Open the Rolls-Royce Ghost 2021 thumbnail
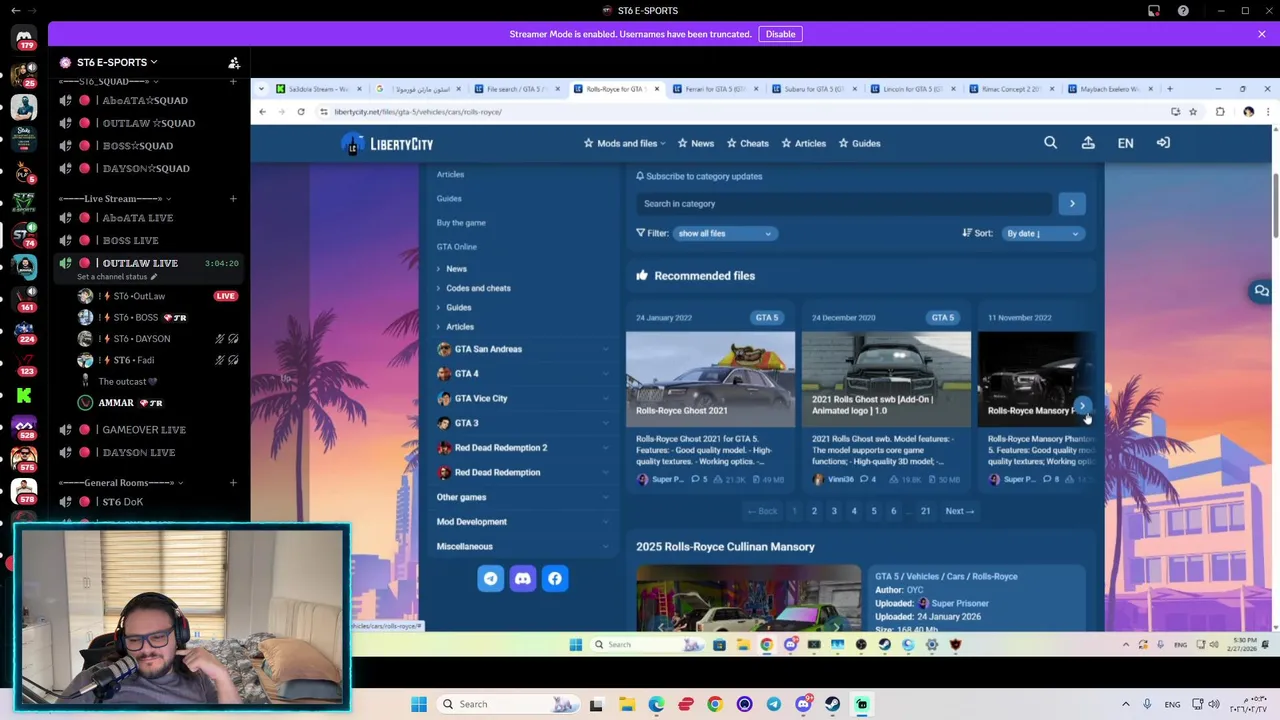 click(710, 379)
